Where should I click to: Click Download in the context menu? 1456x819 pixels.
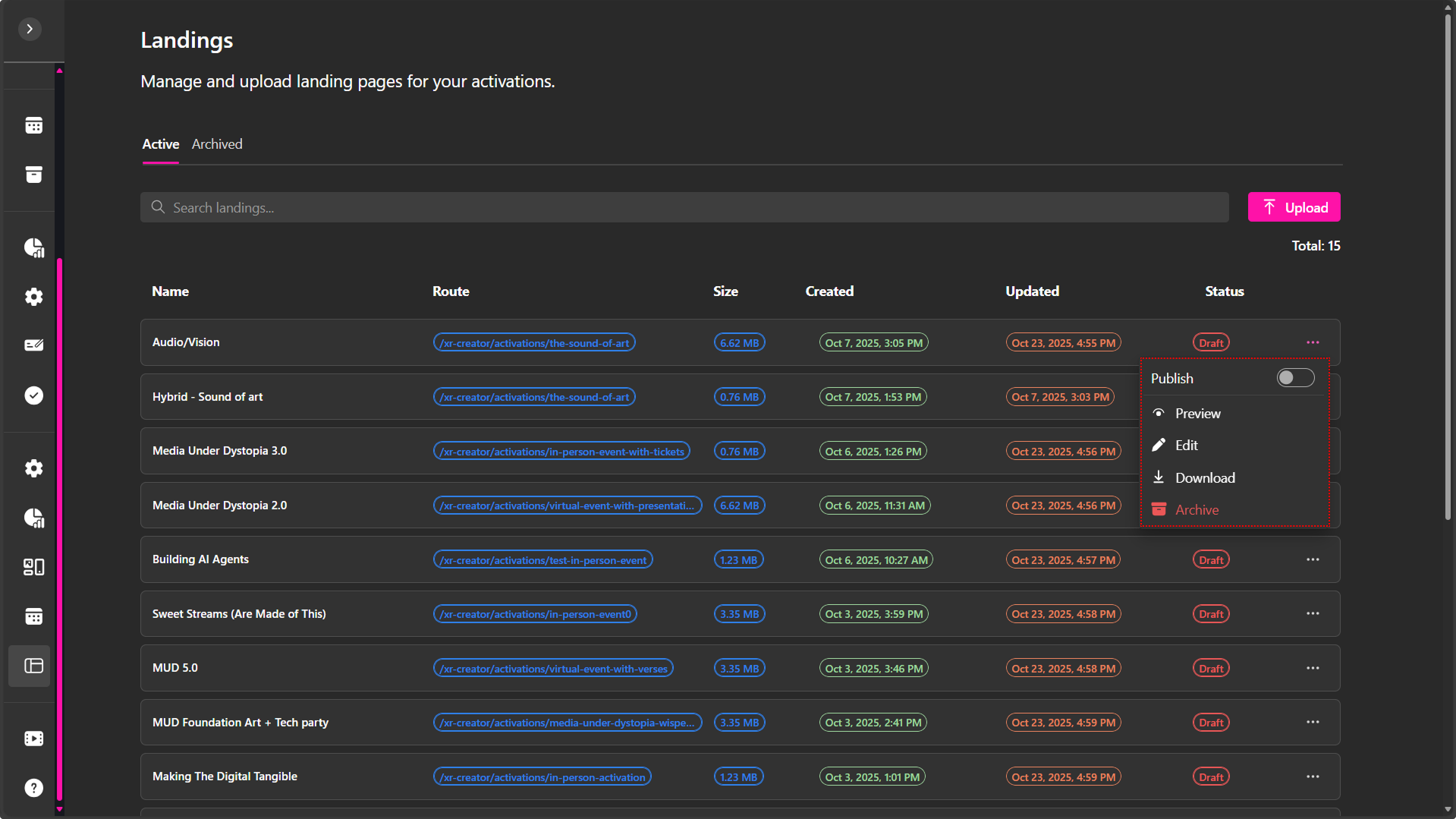1204,478
